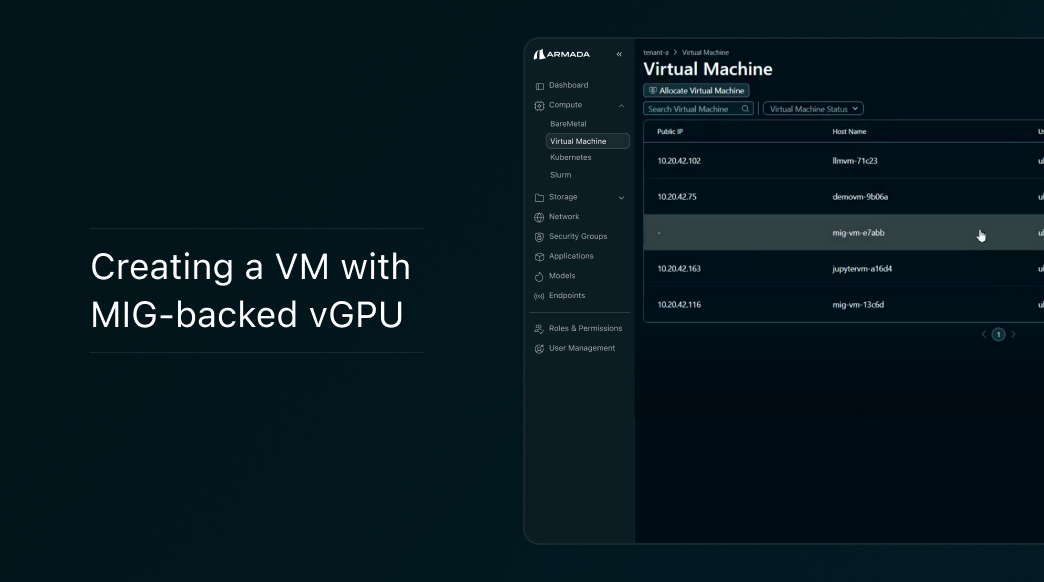Open BareMetal under Compute

pos(568,124)
